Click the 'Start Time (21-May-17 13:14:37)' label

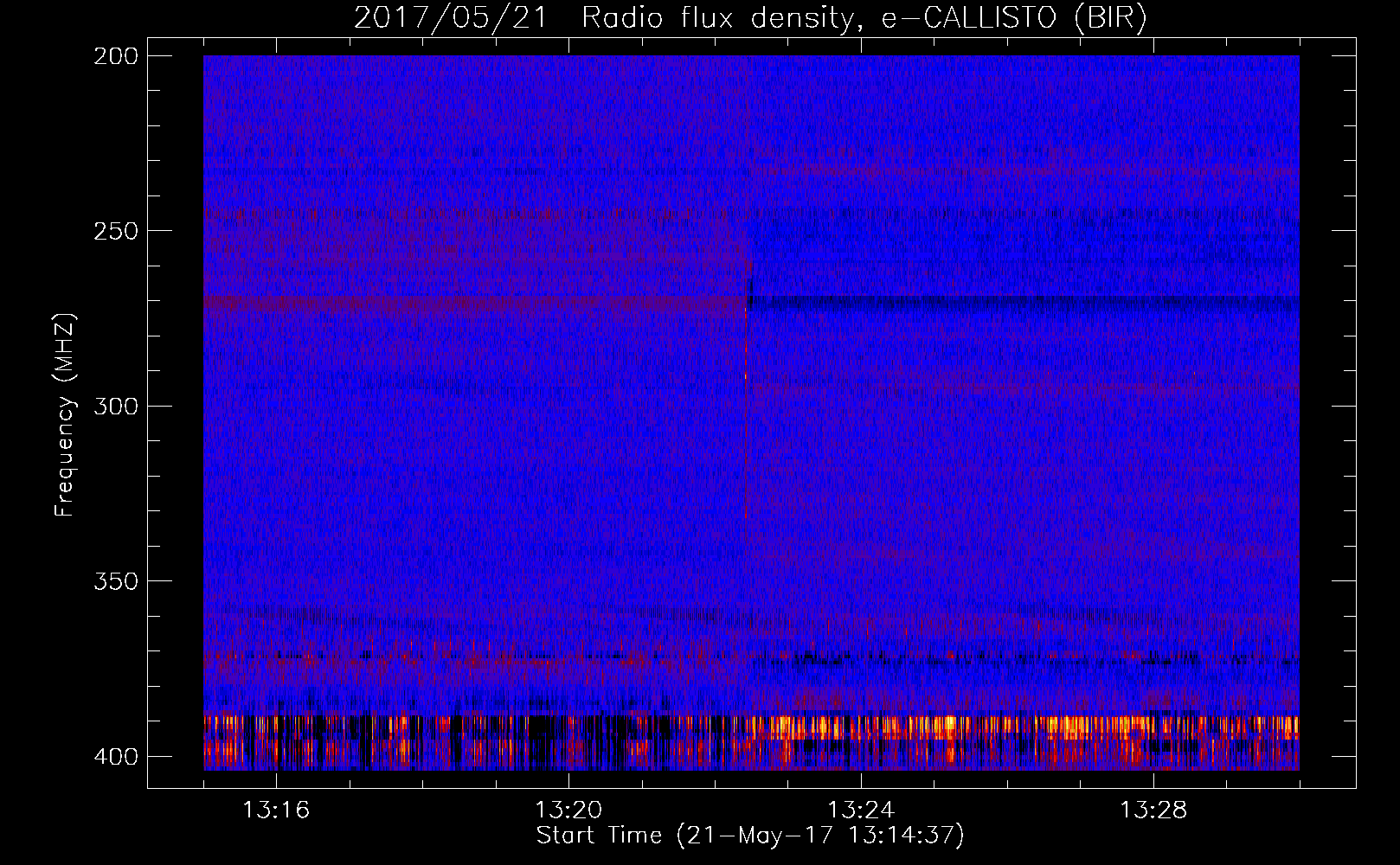click(x=749, y=836)
